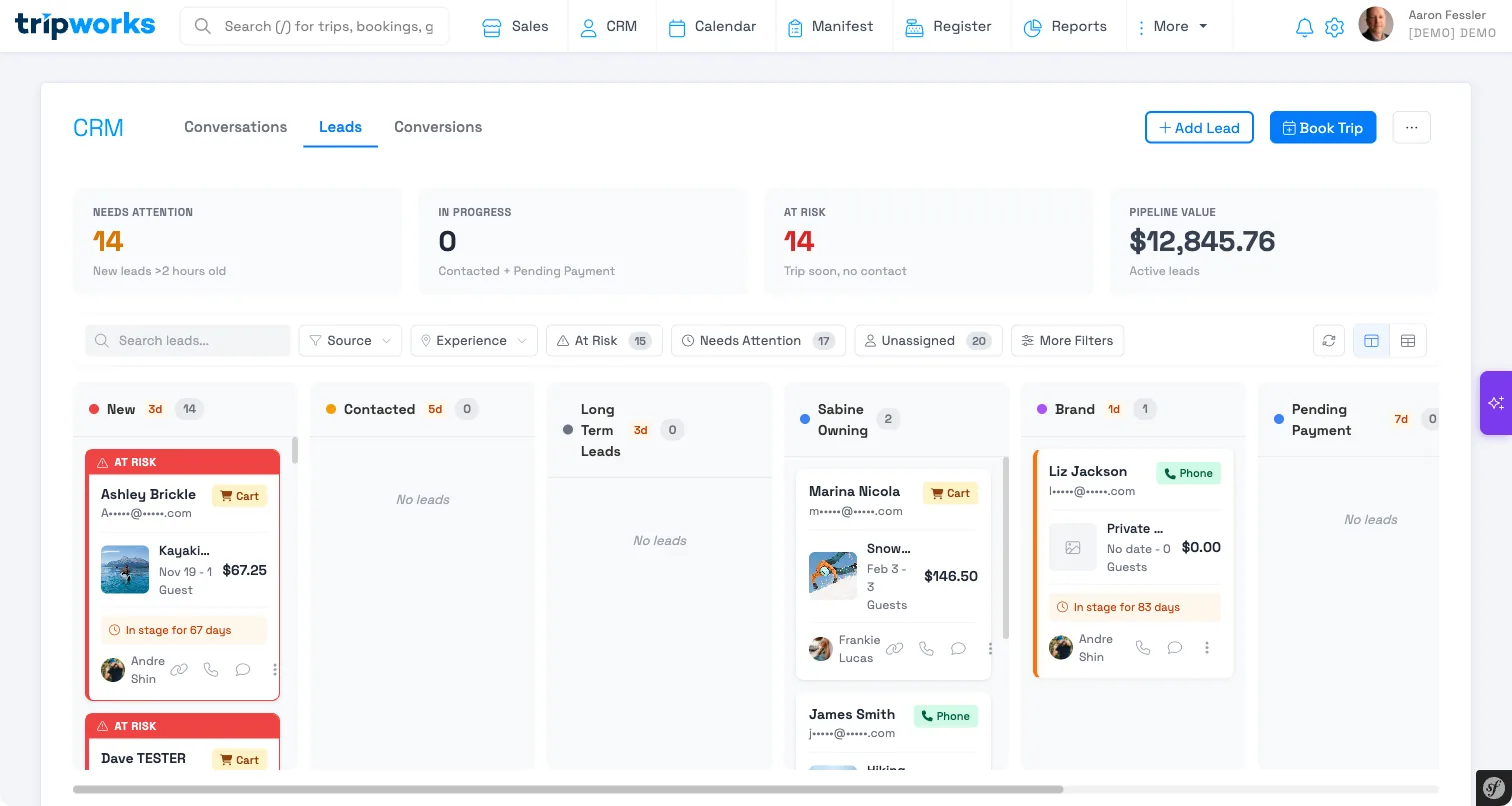Click the 'In stage for 83 days' notice
The height and width of the screenshot is (806, 1512).
coord(1134,607)
